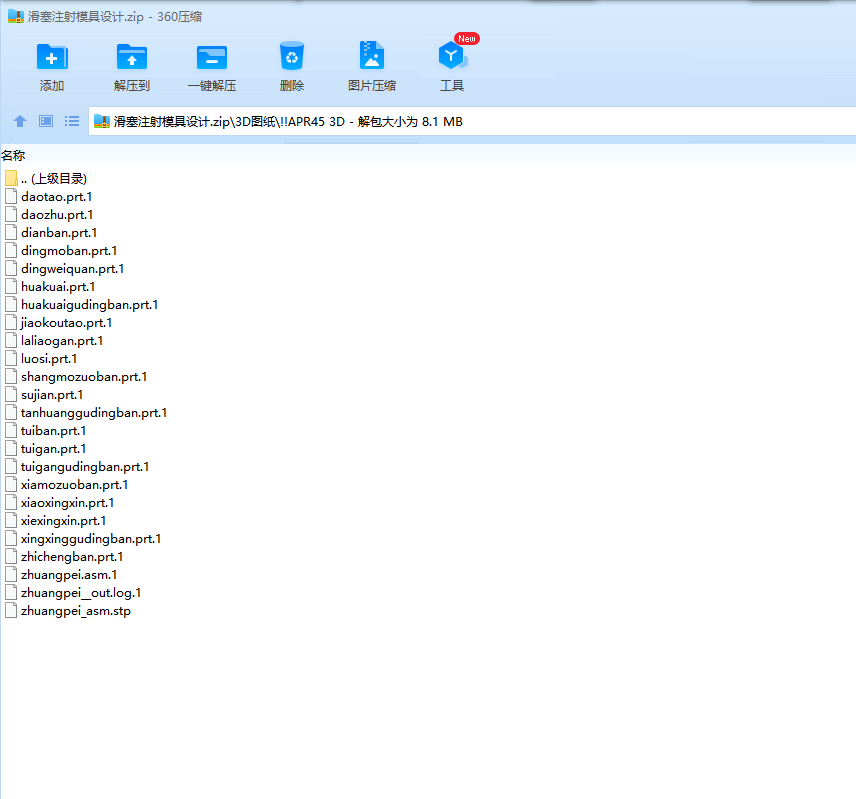Click the 一键解压 one-click extract icon
The height and width of the screenshot is (799, 856).
point(212,57)
